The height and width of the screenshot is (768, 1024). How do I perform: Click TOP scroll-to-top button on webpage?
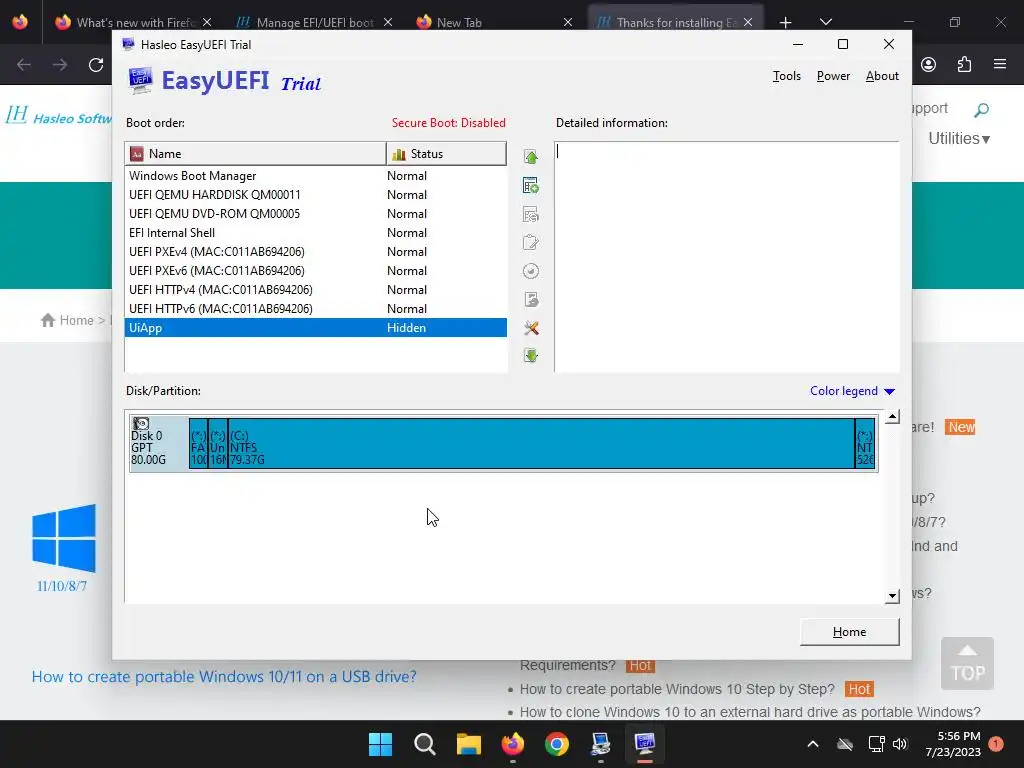967,664
